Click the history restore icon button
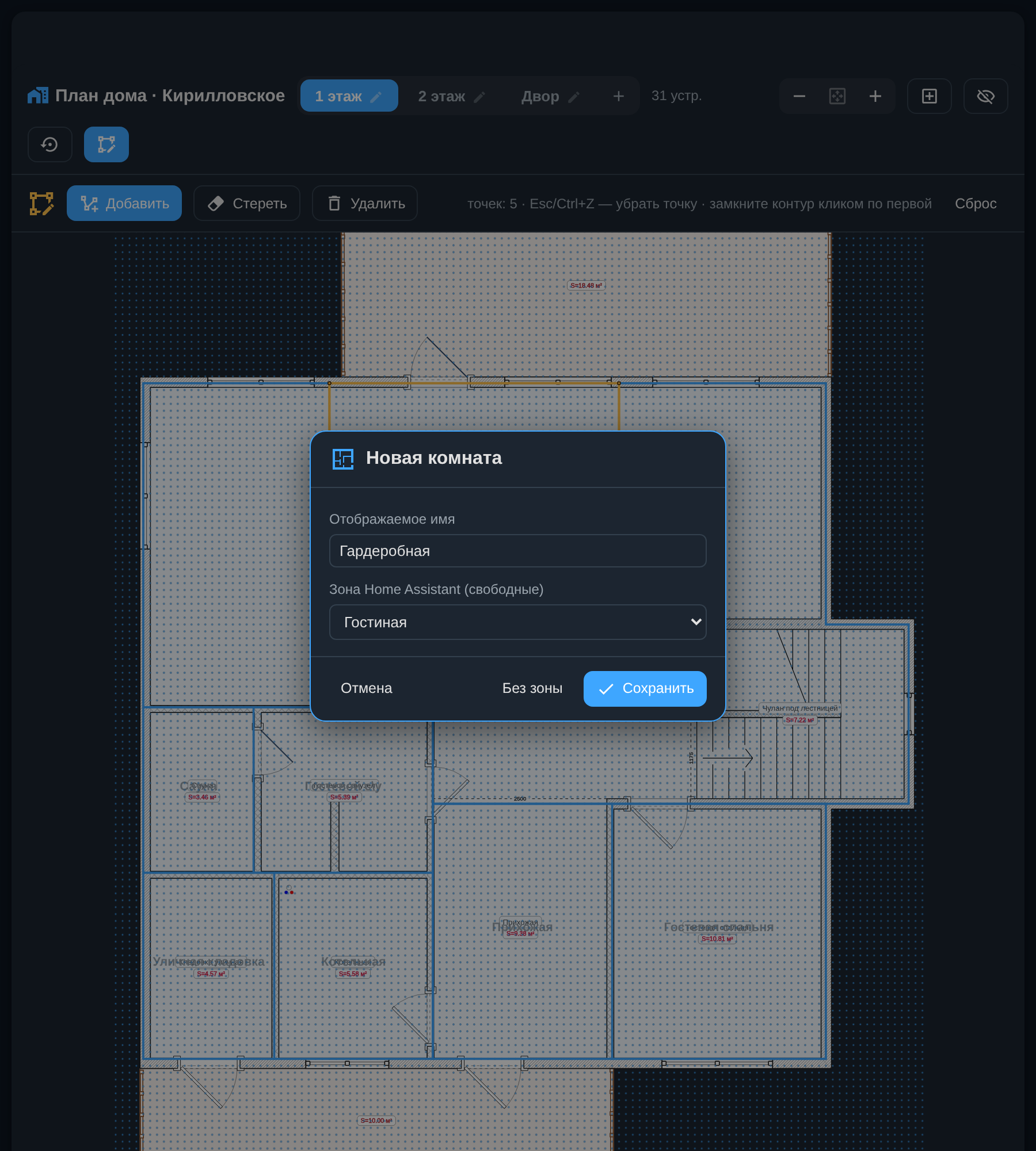Image resolution: width=1036 pixels, height=1151 pixels. 50,144
